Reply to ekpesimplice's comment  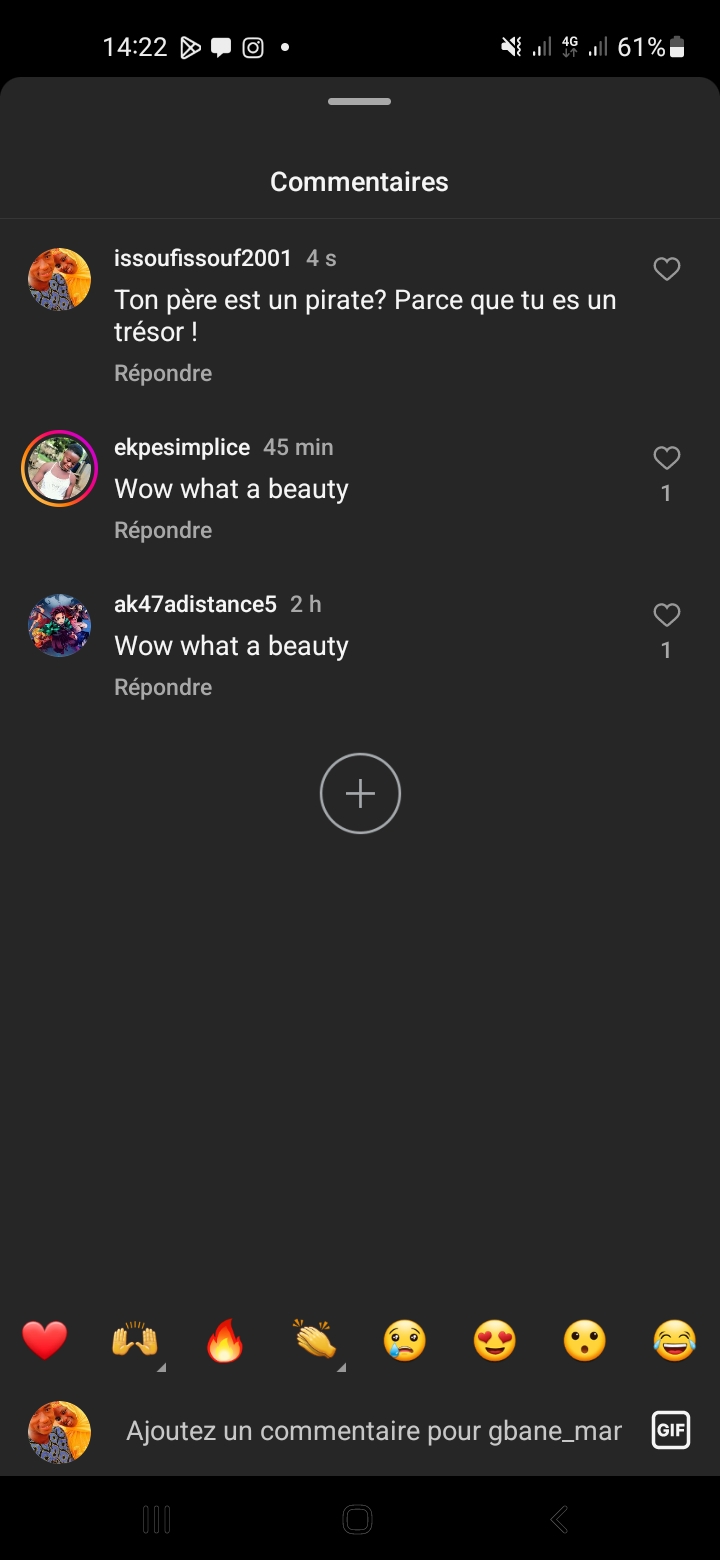pos(163,530)
